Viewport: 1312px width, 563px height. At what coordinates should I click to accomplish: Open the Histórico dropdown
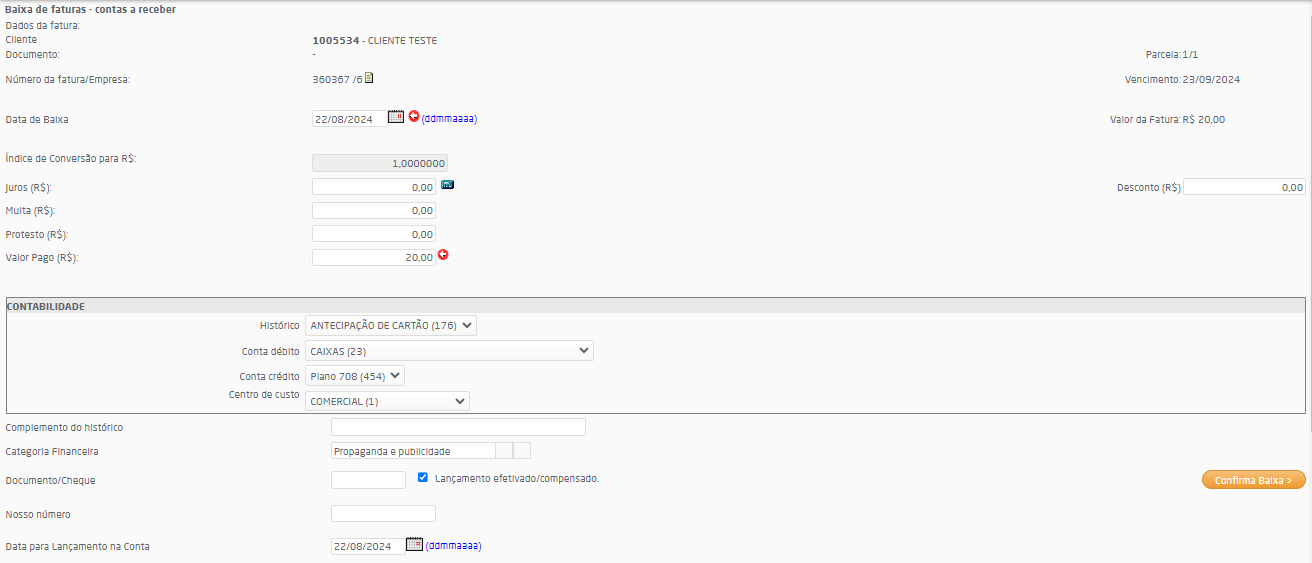pos(391,325)
